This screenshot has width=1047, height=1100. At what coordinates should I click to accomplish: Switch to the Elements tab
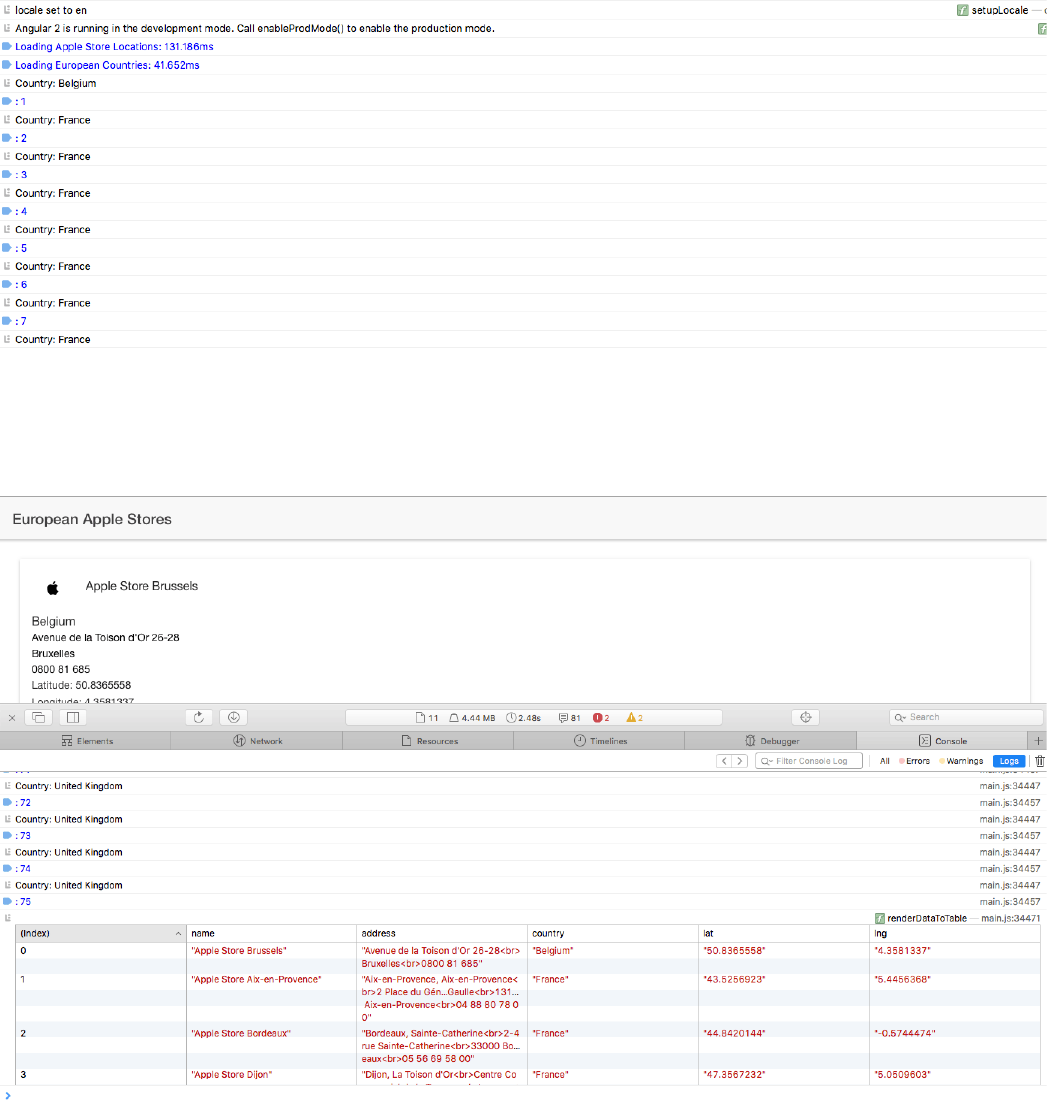(x=86, y=741)
